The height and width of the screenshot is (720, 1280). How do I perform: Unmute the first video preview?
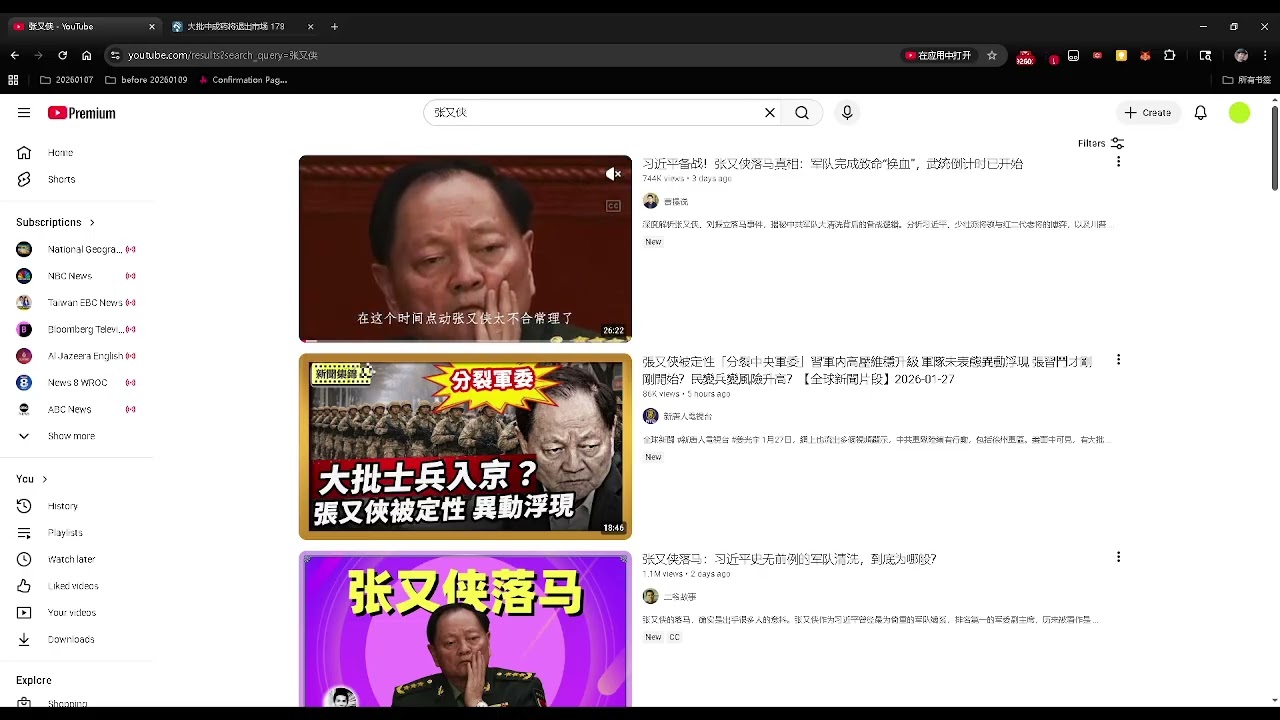pyautogui.click(x=614, y=174)
